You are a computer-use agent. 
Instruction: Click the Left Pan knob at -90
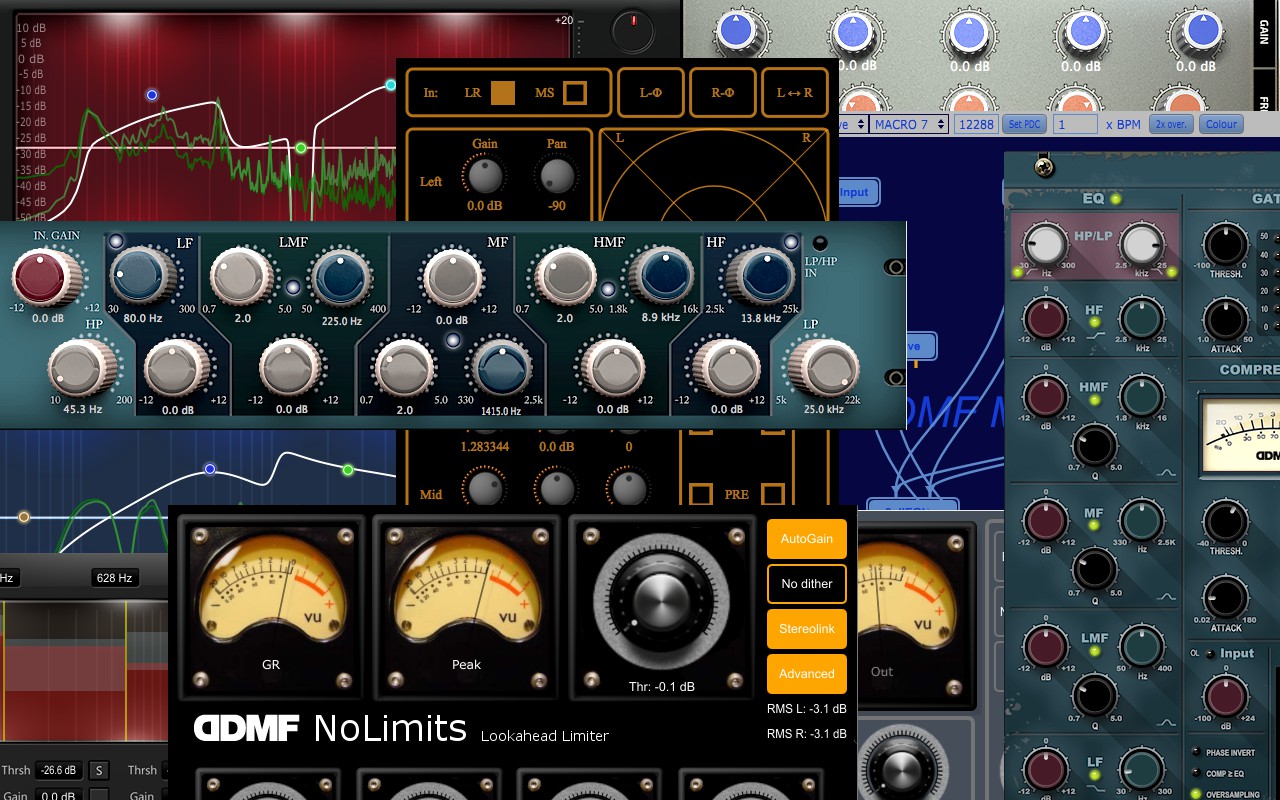[555, 177]
